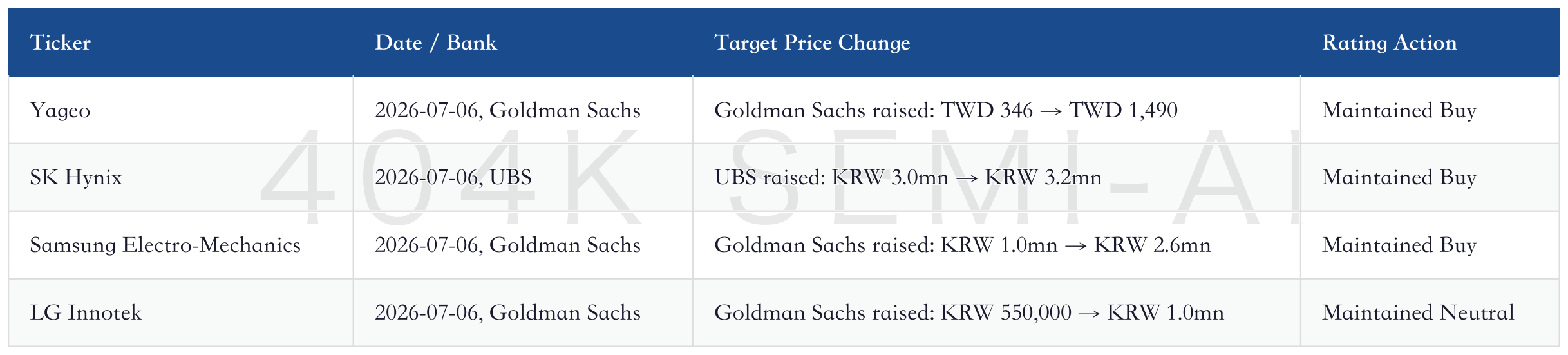Select the KRW 550,000 → KRW 1.0mn cell
The image size is (1568, 355).
coord(997,313)
